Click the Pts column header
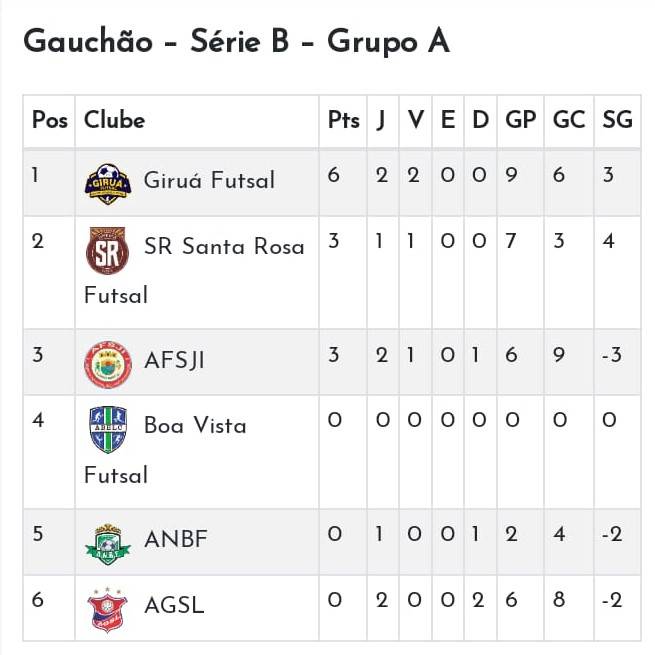The image size is (655, 655). click(x=343, y=120)
